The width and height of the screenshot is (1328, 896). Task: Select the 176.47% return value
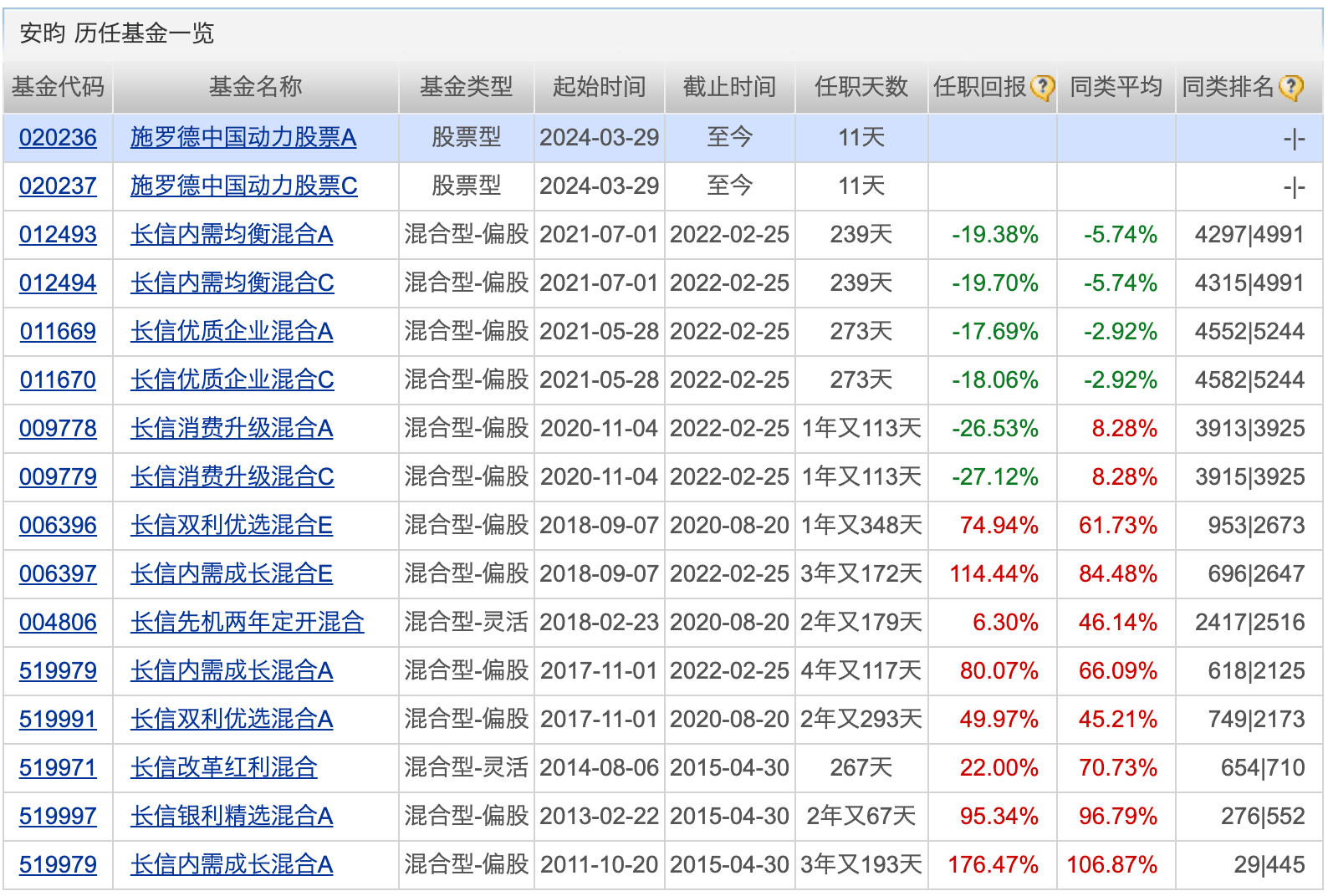993,865
